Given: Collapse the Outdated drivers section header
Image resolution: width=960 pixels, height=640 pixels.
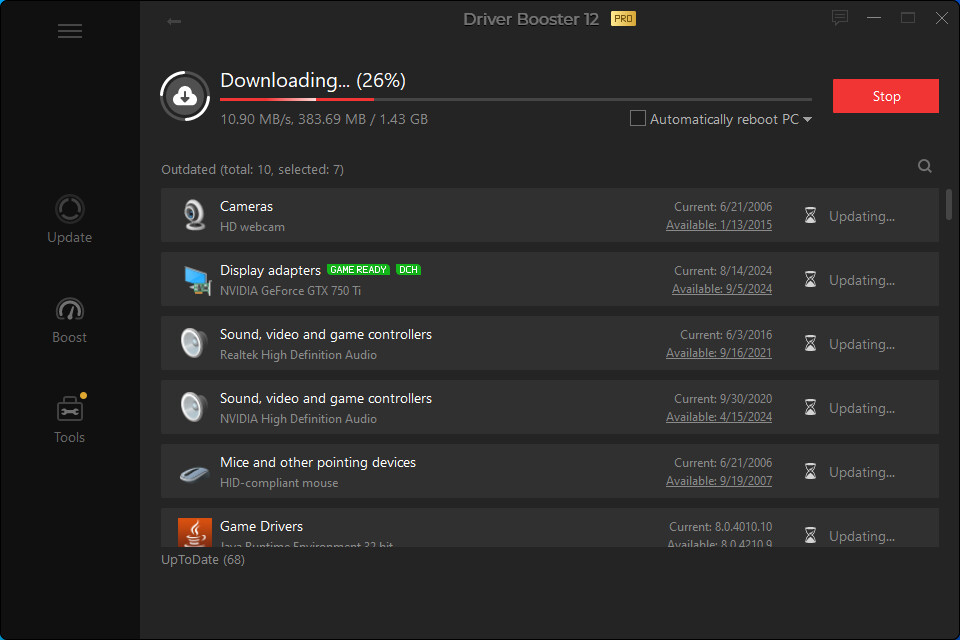Looking at the screenshot, I should tap(252, 170).
